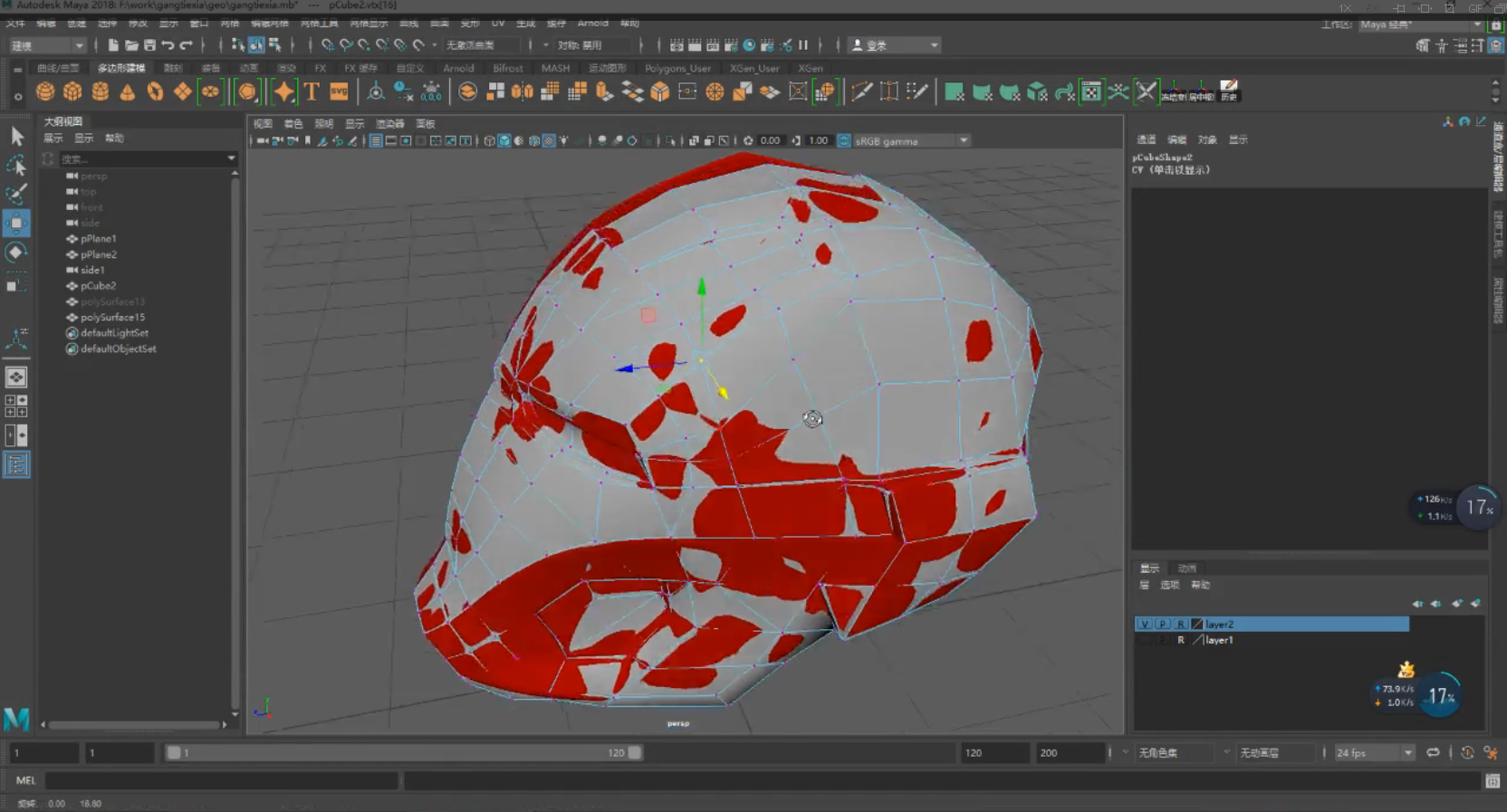
Task: Open the Maya 经典 workspace dropdown
Action: point(1421,24)
